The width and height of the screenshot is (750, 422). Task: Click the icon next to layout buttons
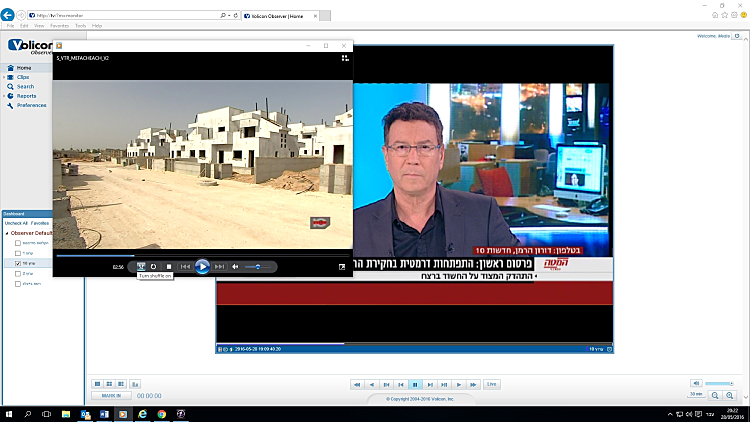135,384
